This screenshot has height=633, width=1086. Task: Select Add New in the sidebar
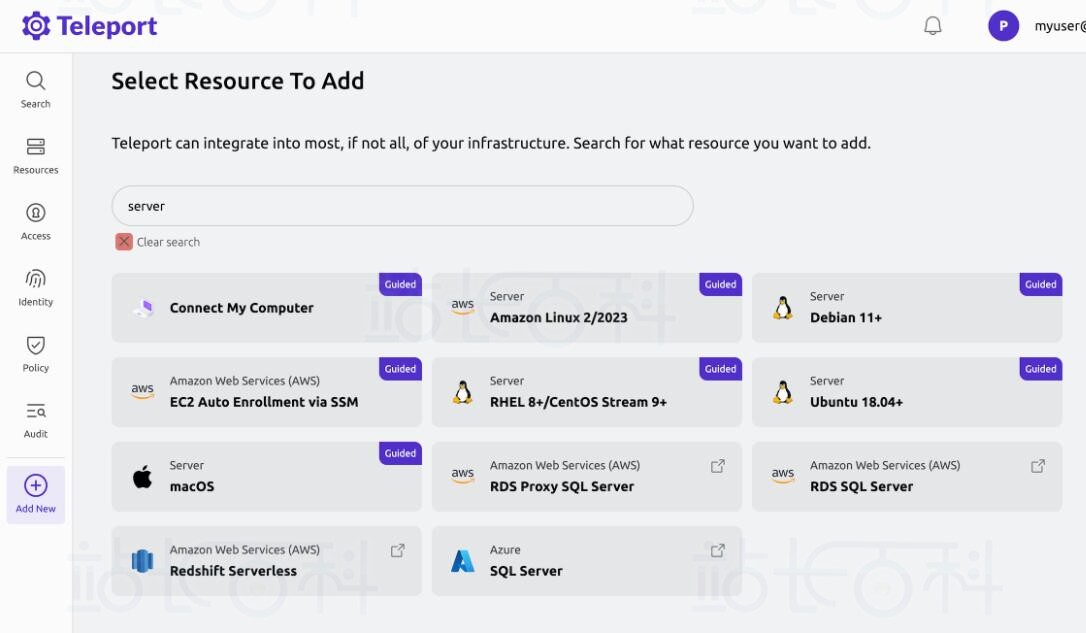tap(35, 494)
